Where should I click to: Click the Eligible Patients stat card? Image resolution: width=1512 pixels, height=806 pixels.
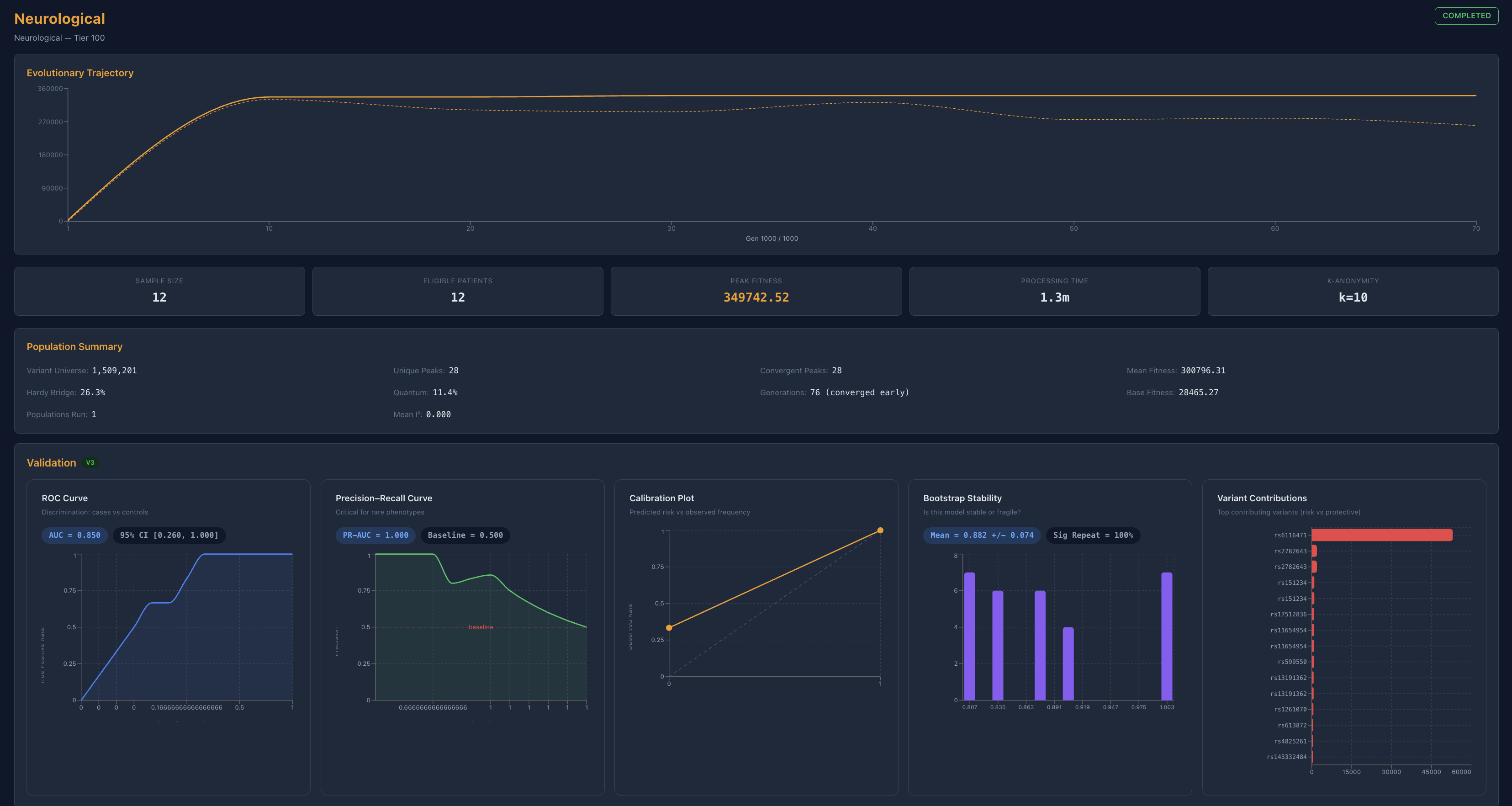point(457,291)
